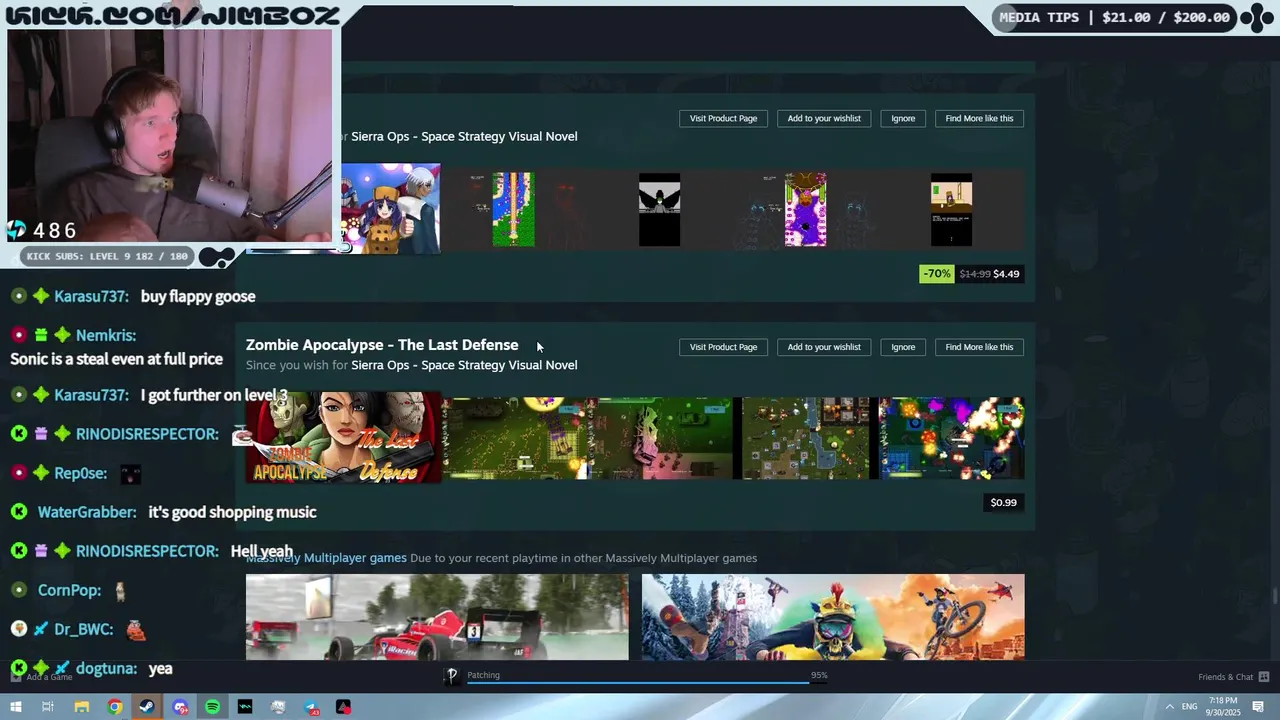1280x720 pixels.
Task: Click the Steam page vertical scrollbar
Action: point(1274,597)
